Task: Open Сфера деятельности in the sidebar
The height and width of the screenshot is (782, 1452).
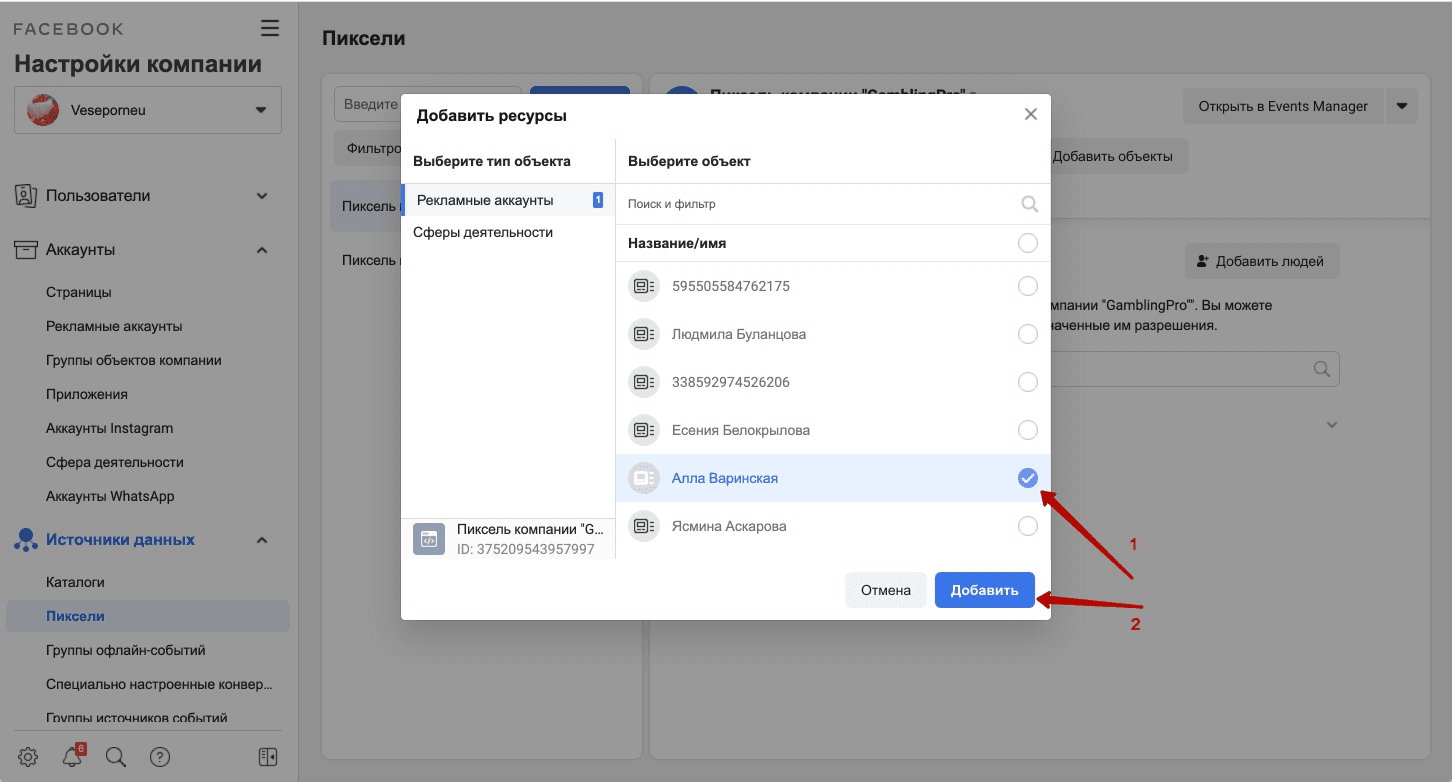Action: click(115, 462)
